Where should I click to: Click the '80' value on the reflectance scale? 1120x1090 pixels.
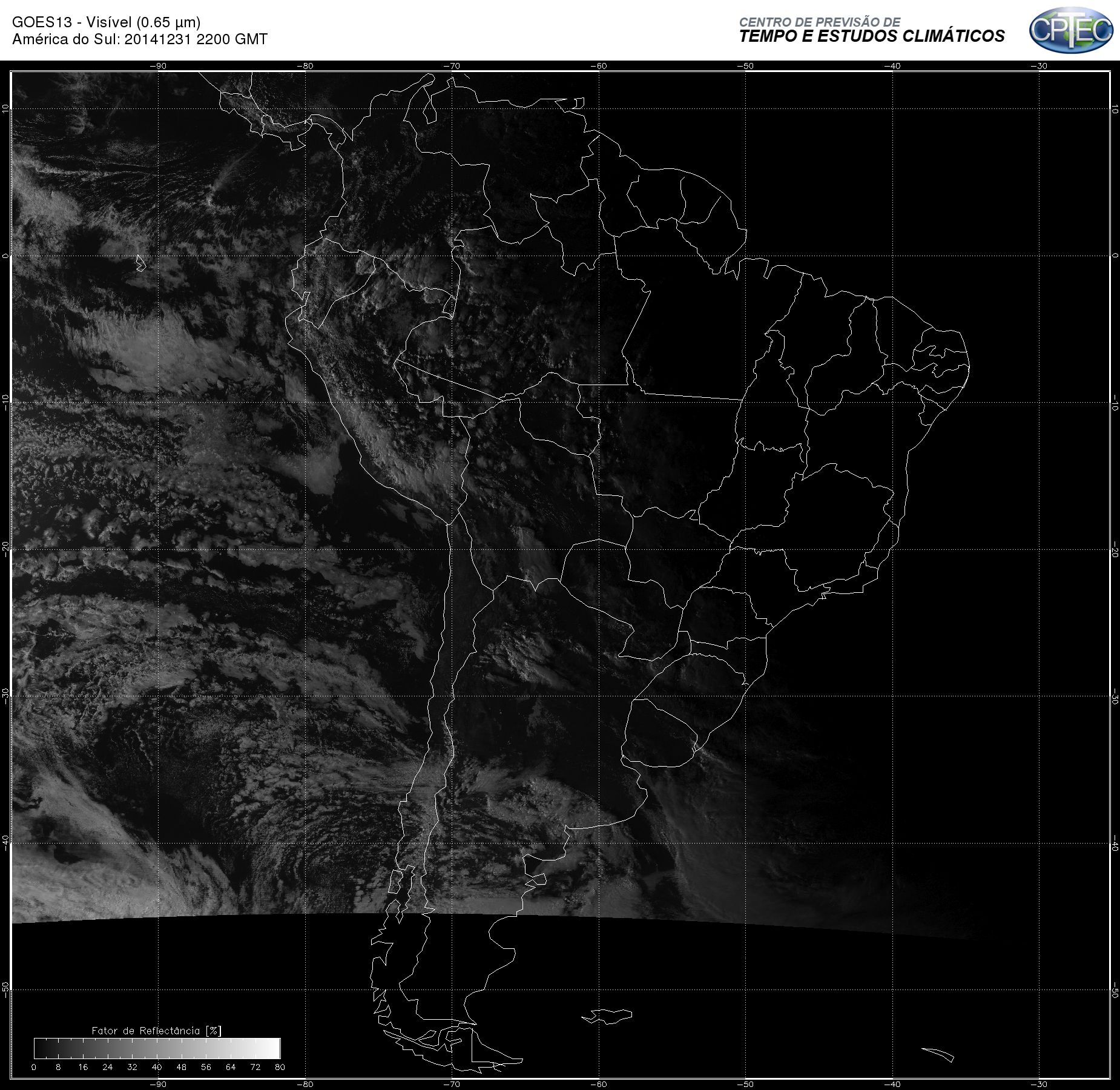coord(280,1067)
